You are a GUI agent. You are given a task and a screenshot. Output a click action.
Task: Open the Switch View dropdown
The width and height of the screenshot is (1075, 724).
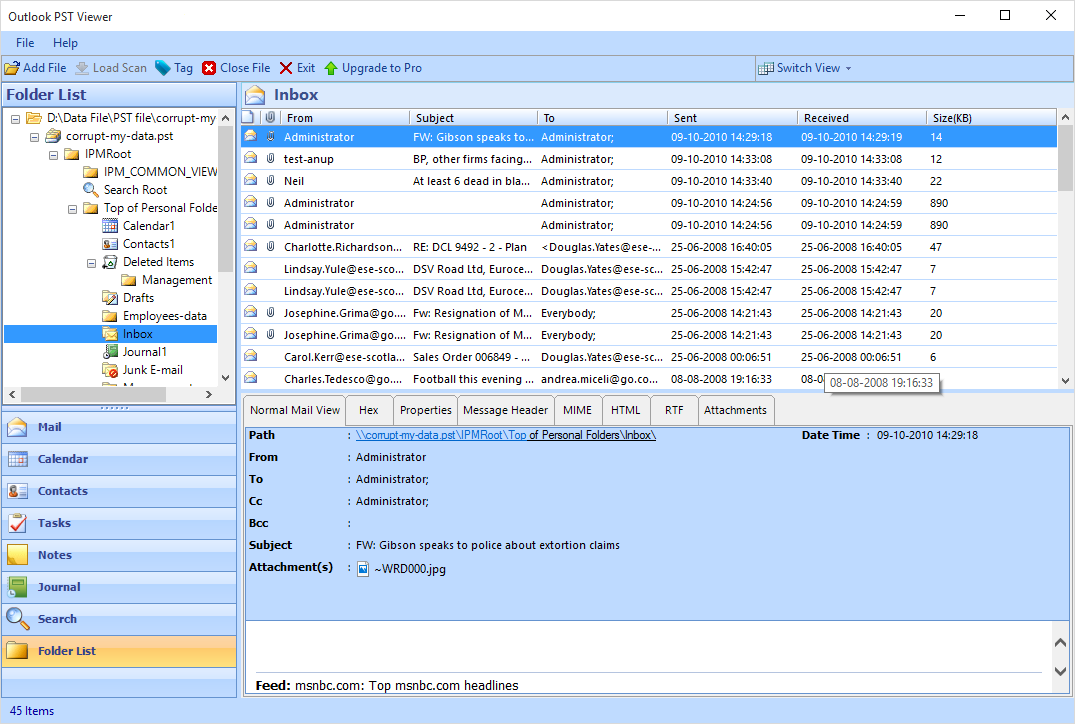click(x=805, y=69)
